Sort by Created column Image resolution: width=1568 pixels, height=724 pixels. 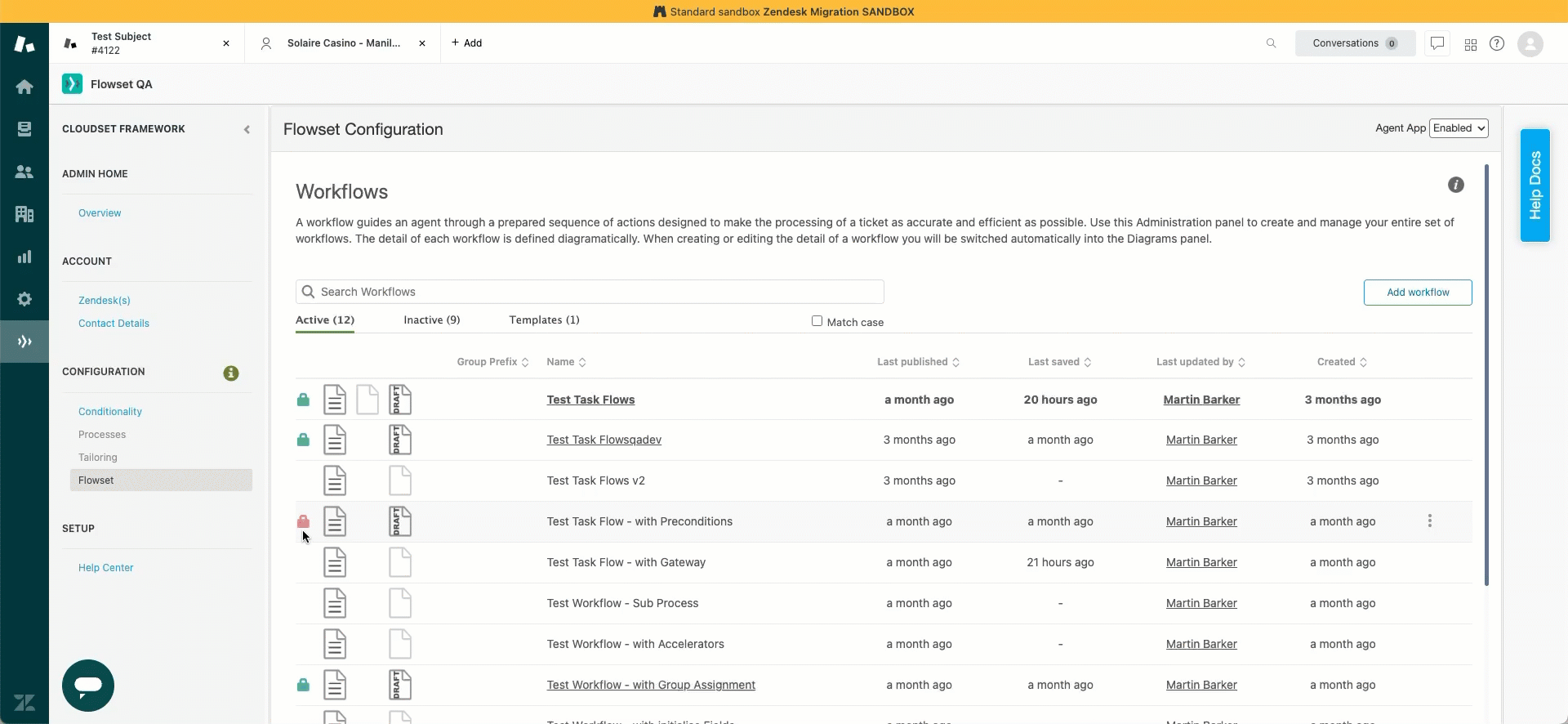tap(1342, 362)
